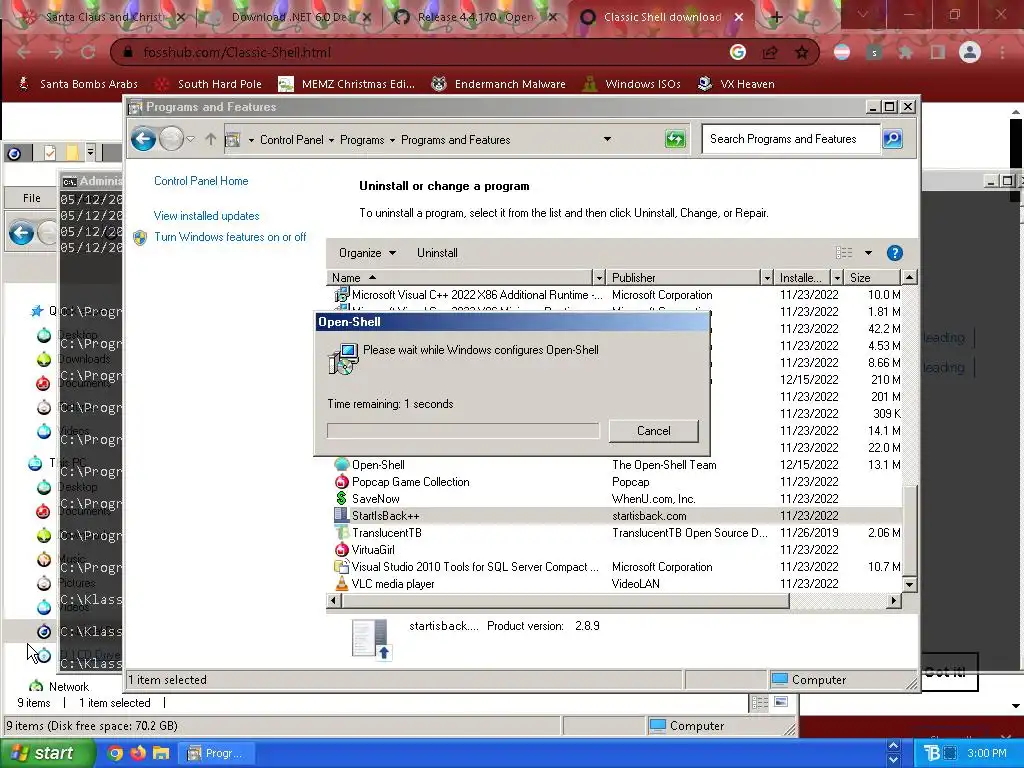Viewport: 1024px width, 768px height.
Task: Go up one level with the up arrow
Action: click(x=210, y=139)
